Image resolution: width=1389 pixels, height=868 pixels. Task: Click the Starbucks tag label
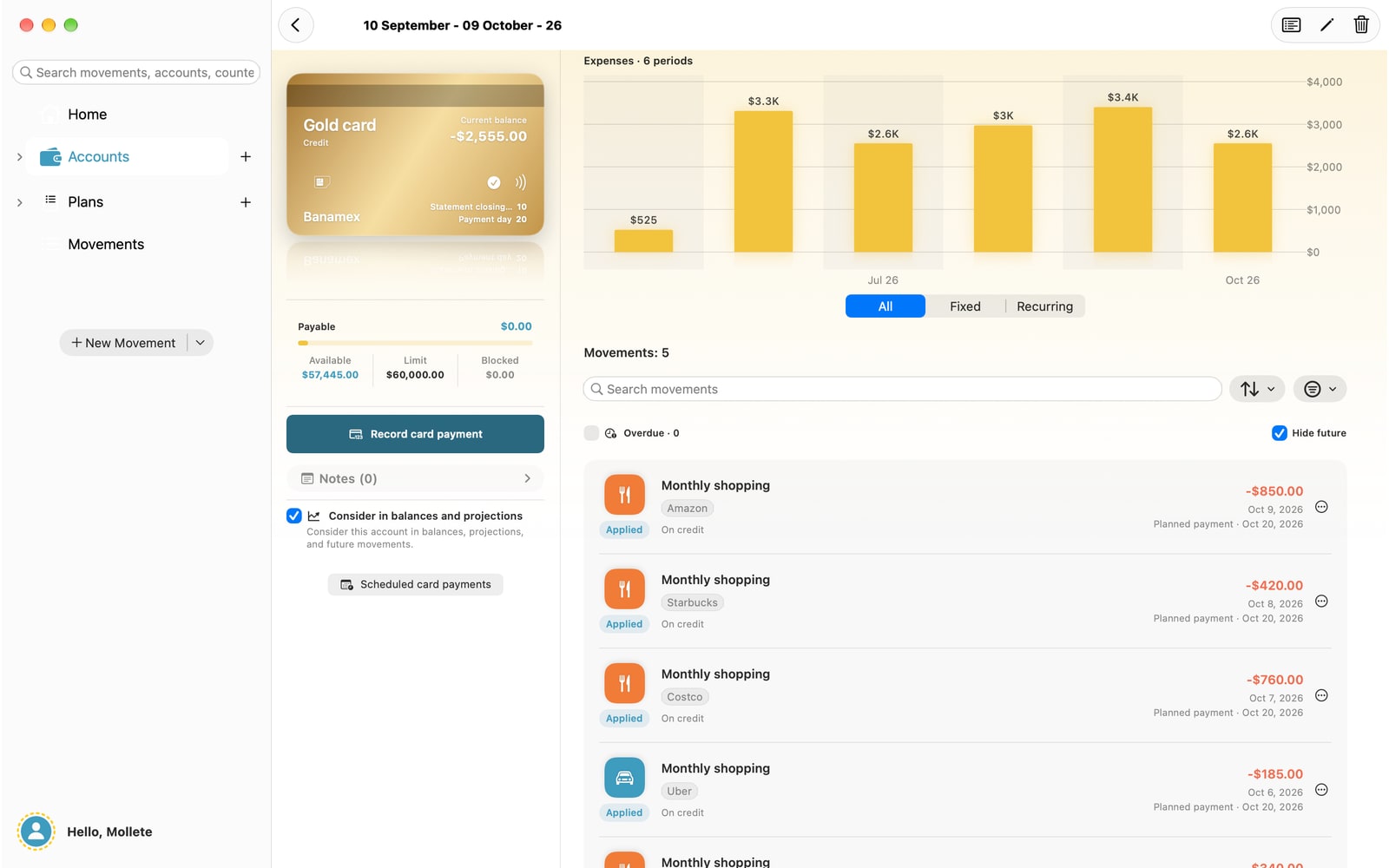(692, 602)
